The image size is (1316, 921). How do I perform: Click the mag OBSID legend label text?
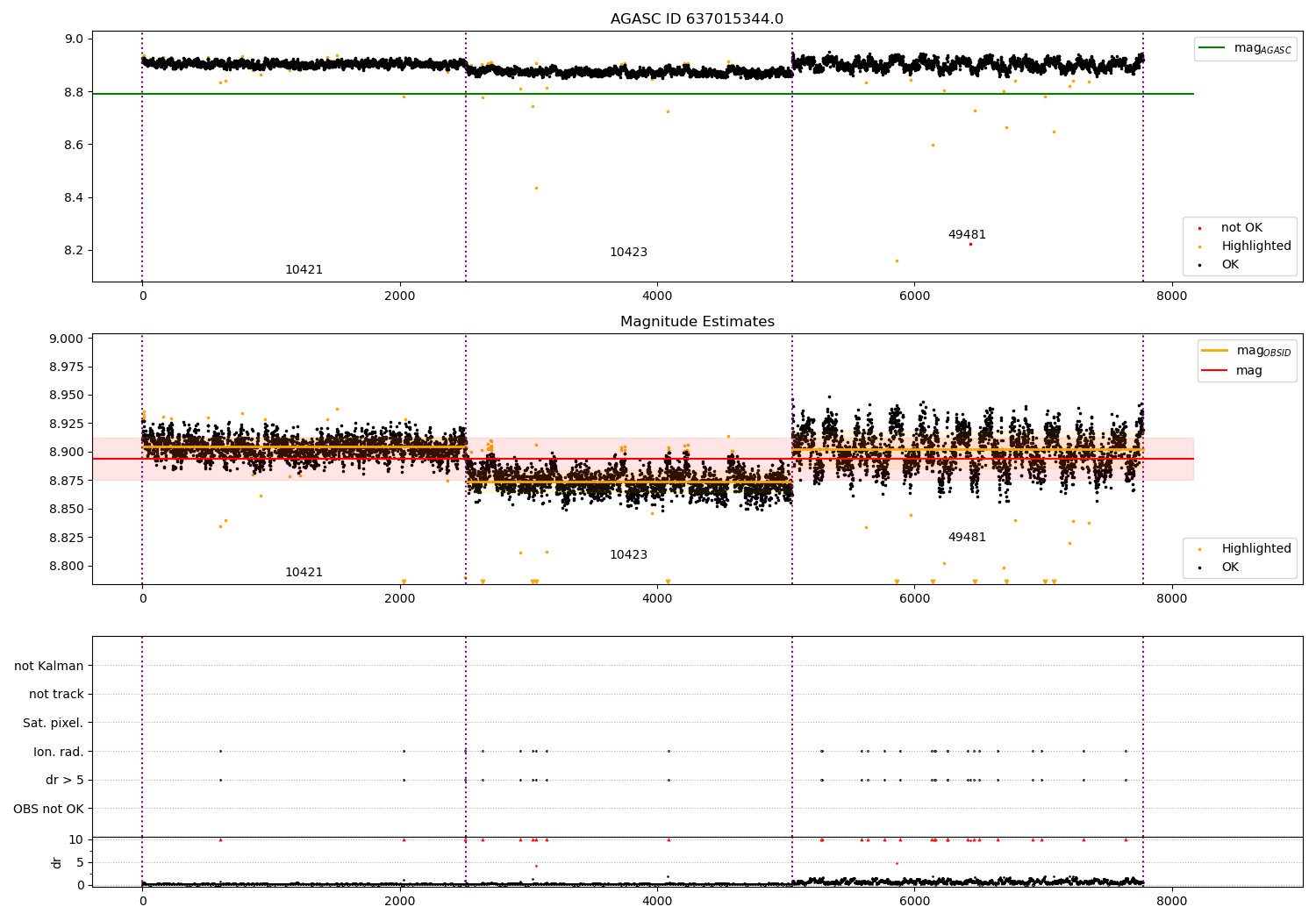[1264, 352]
